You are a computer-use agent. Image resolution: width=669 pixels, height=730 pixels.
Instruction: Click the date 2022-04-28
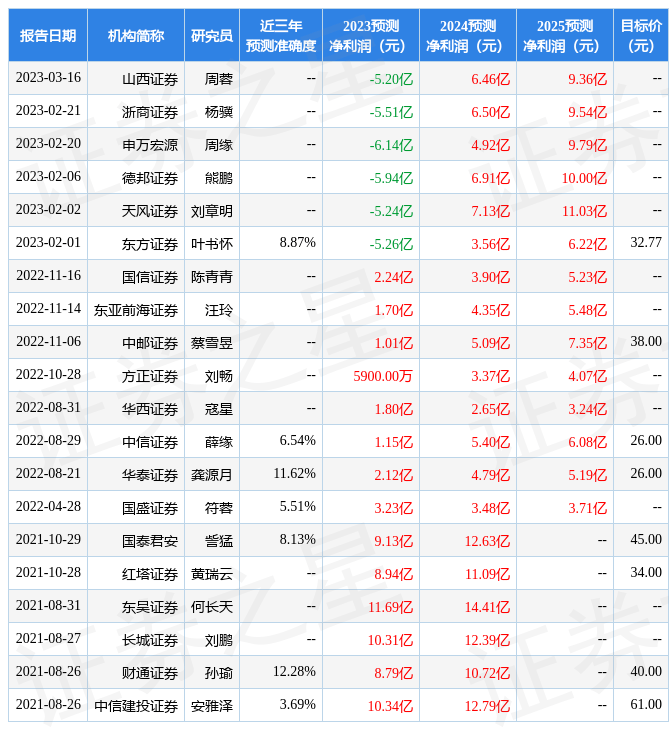click(48, 507)
